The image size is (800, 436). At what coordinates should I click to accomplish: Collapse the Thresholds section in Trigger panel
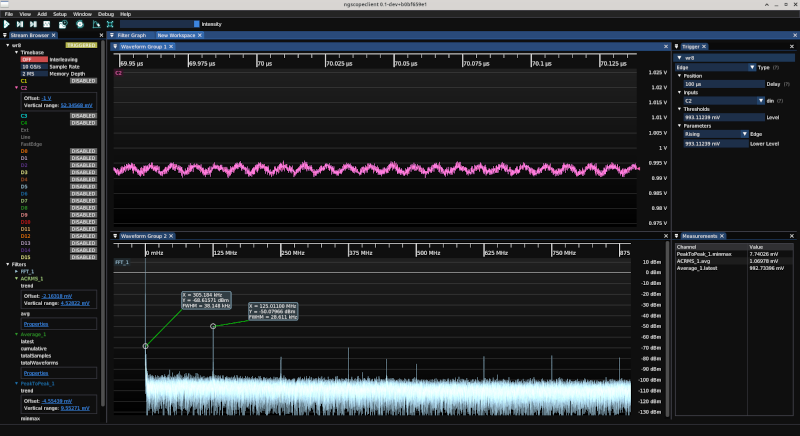pos(680,109)
